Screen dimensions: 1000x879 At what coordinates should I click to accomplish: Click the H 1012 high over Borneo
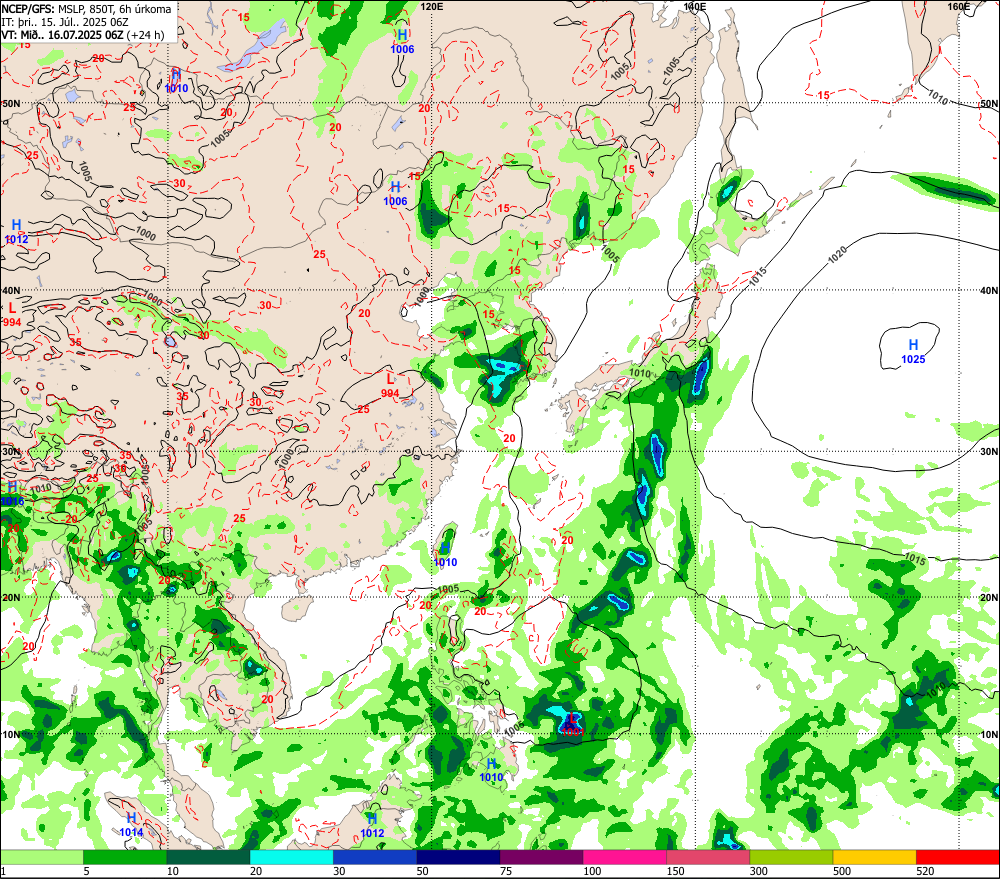coord(372,825)
